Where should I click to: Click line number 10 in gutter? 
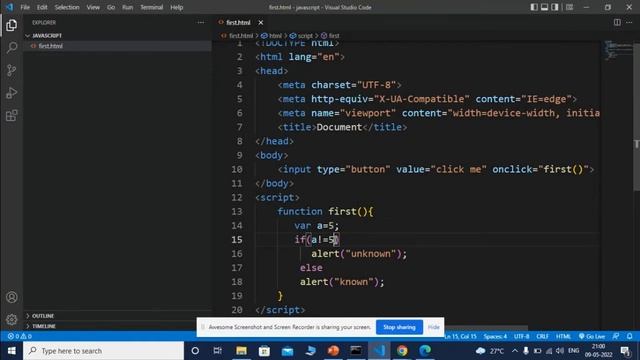coord(237,169)
